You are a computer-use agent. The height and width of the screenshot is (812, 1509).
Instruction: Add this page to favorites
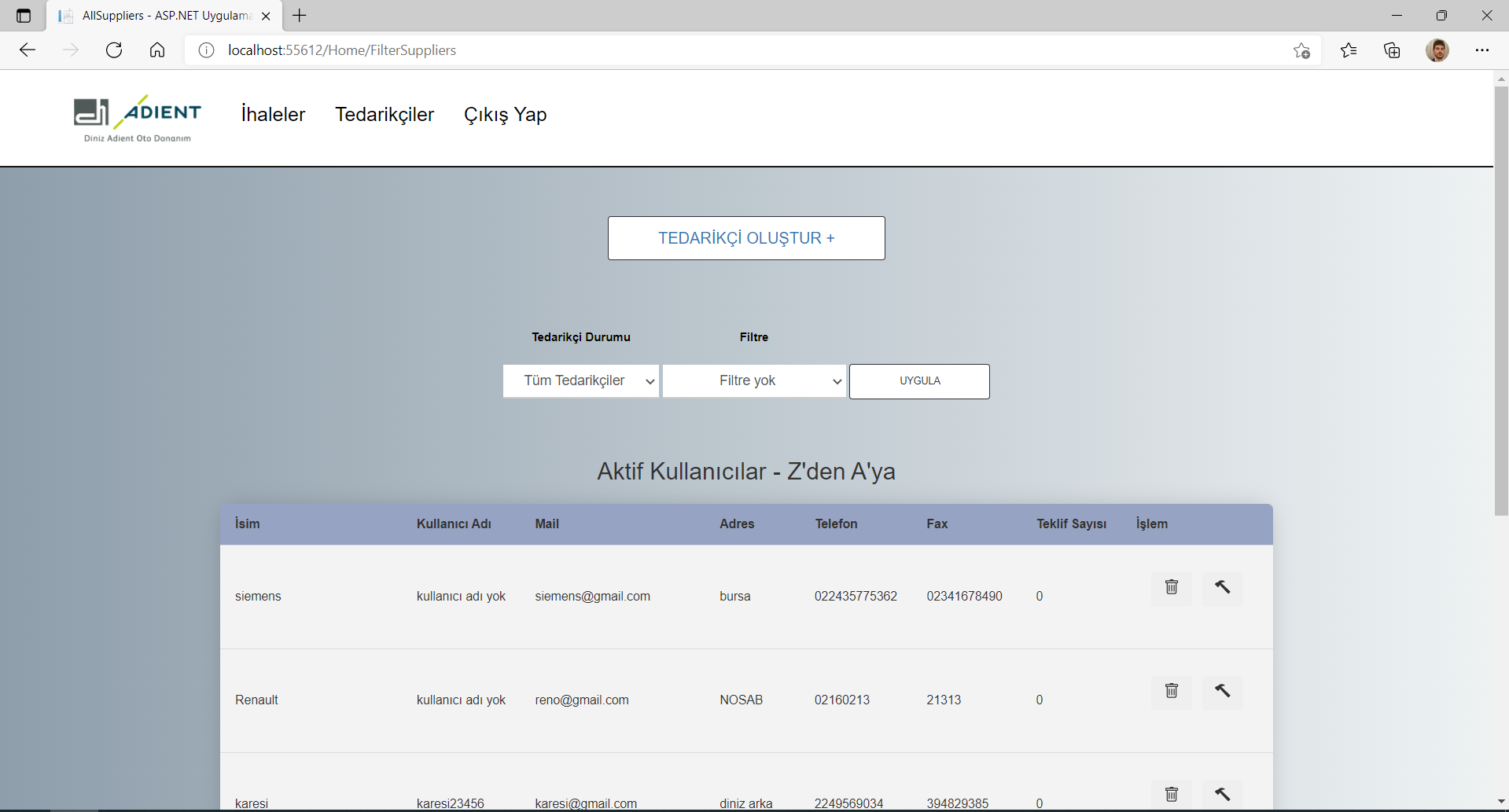[1301, 50]
